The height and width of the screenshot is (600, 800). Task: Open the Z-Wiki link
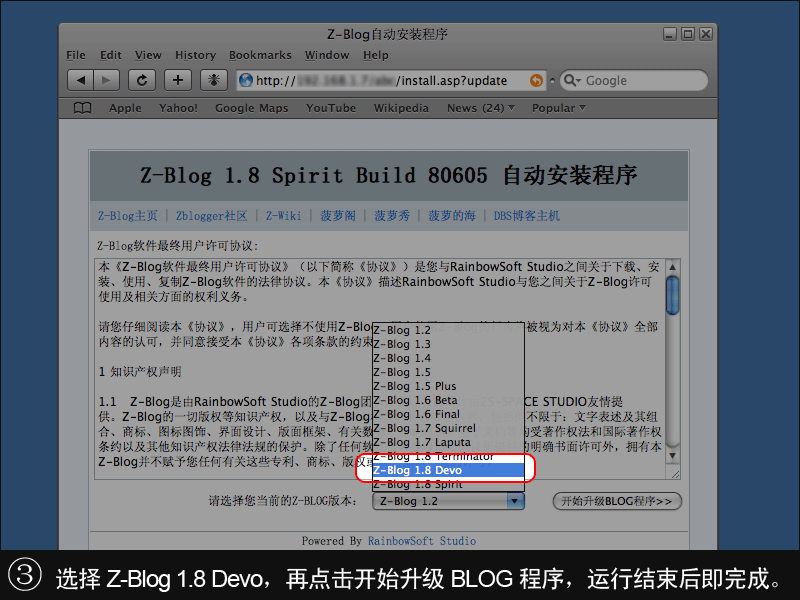[x=284, y=216]
